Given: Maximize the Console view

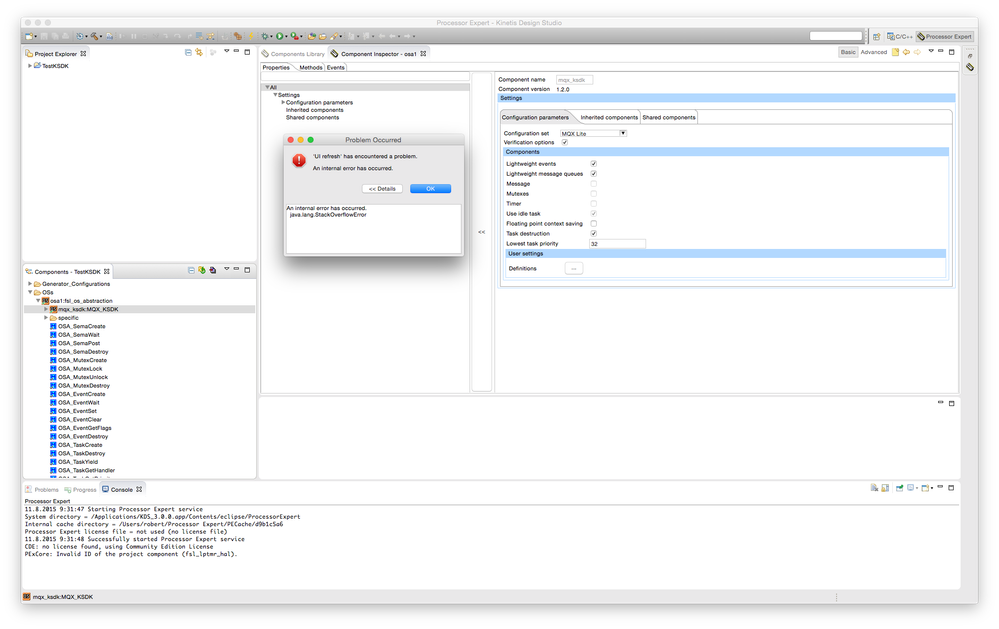Looking at the screenshot, I should [951, 488].
